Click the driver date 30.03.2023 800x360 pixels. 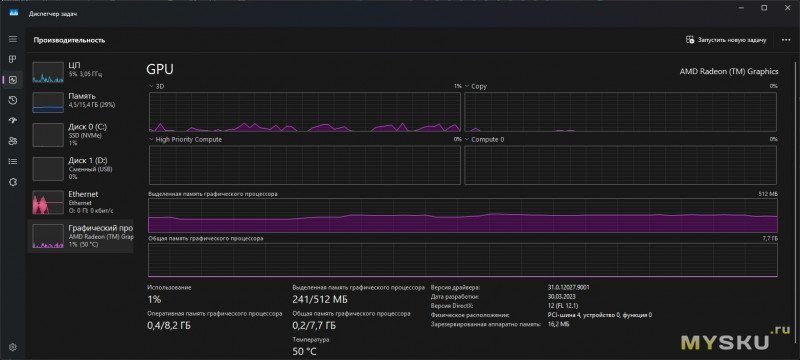562,297
